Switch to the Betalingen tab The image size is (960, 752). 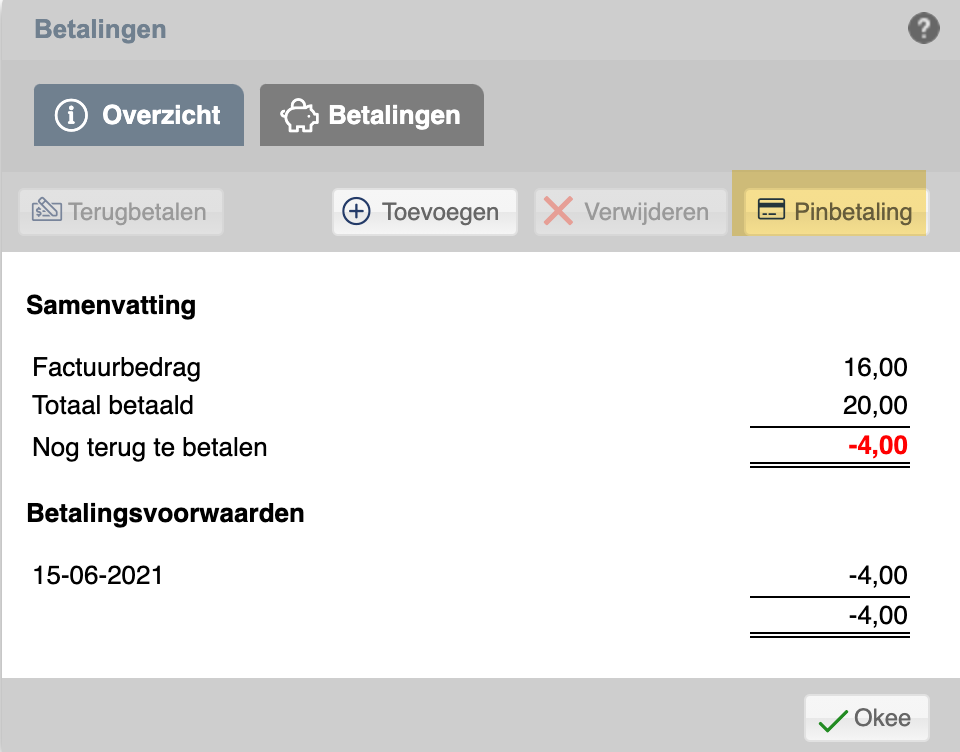click(372, 115)
